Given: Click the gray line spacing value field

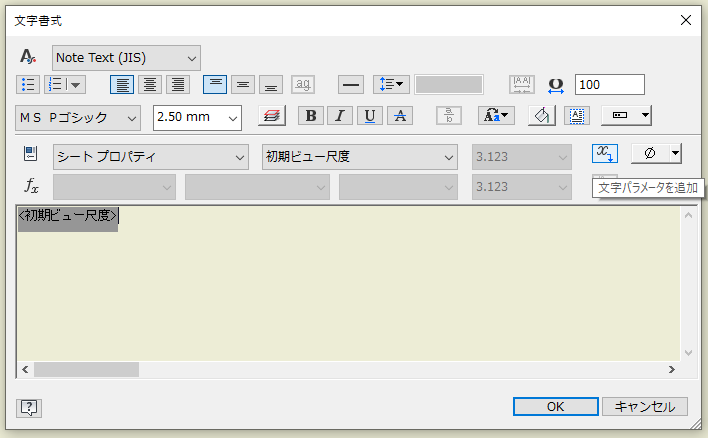Looking at the screenshot, I should click(x=449, y=84).
